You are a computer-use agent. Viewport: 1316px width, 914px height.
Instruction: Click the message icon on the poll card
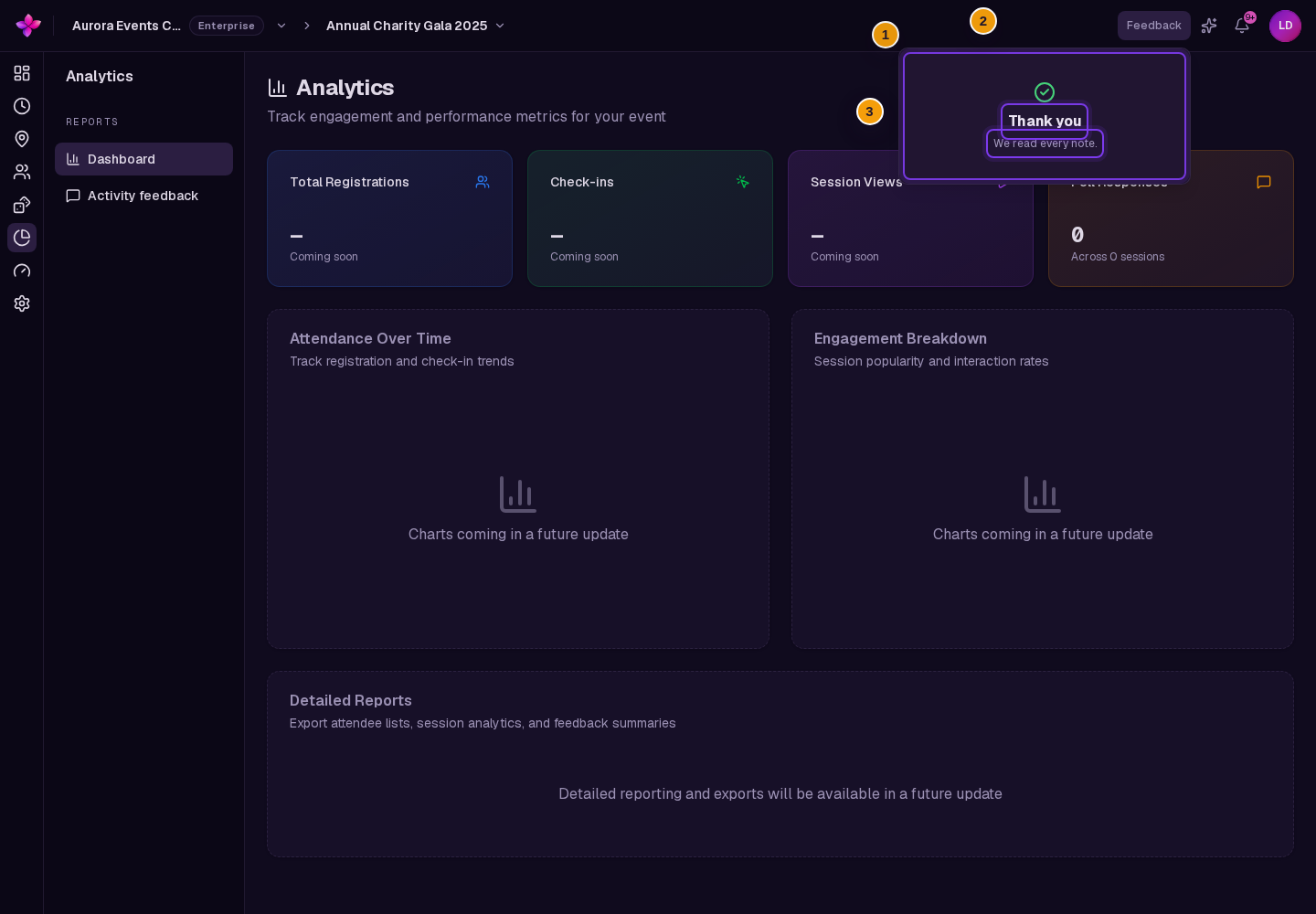pyautogui.click(x=1264, y=182)
